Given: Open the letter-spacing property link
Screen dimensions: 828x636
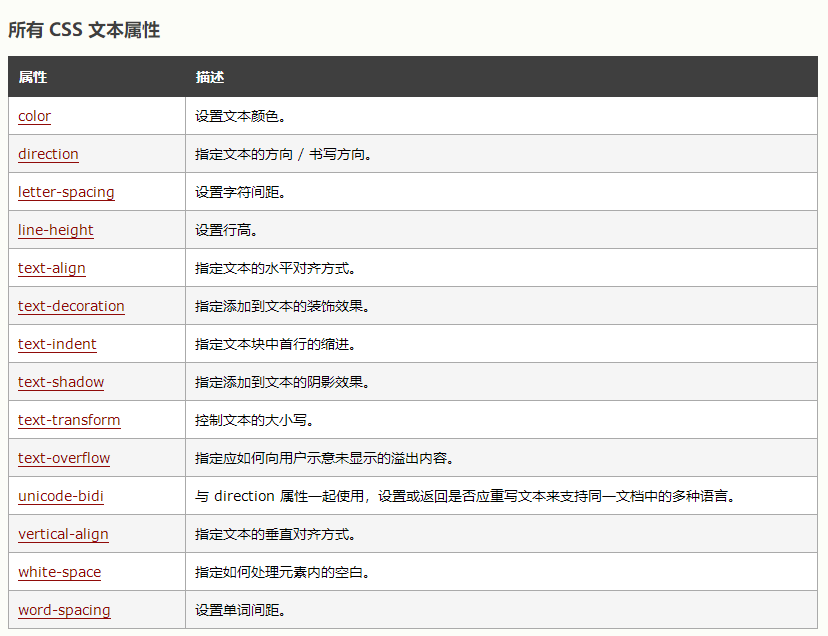Looking at the screenshot, I should (66, 192).
